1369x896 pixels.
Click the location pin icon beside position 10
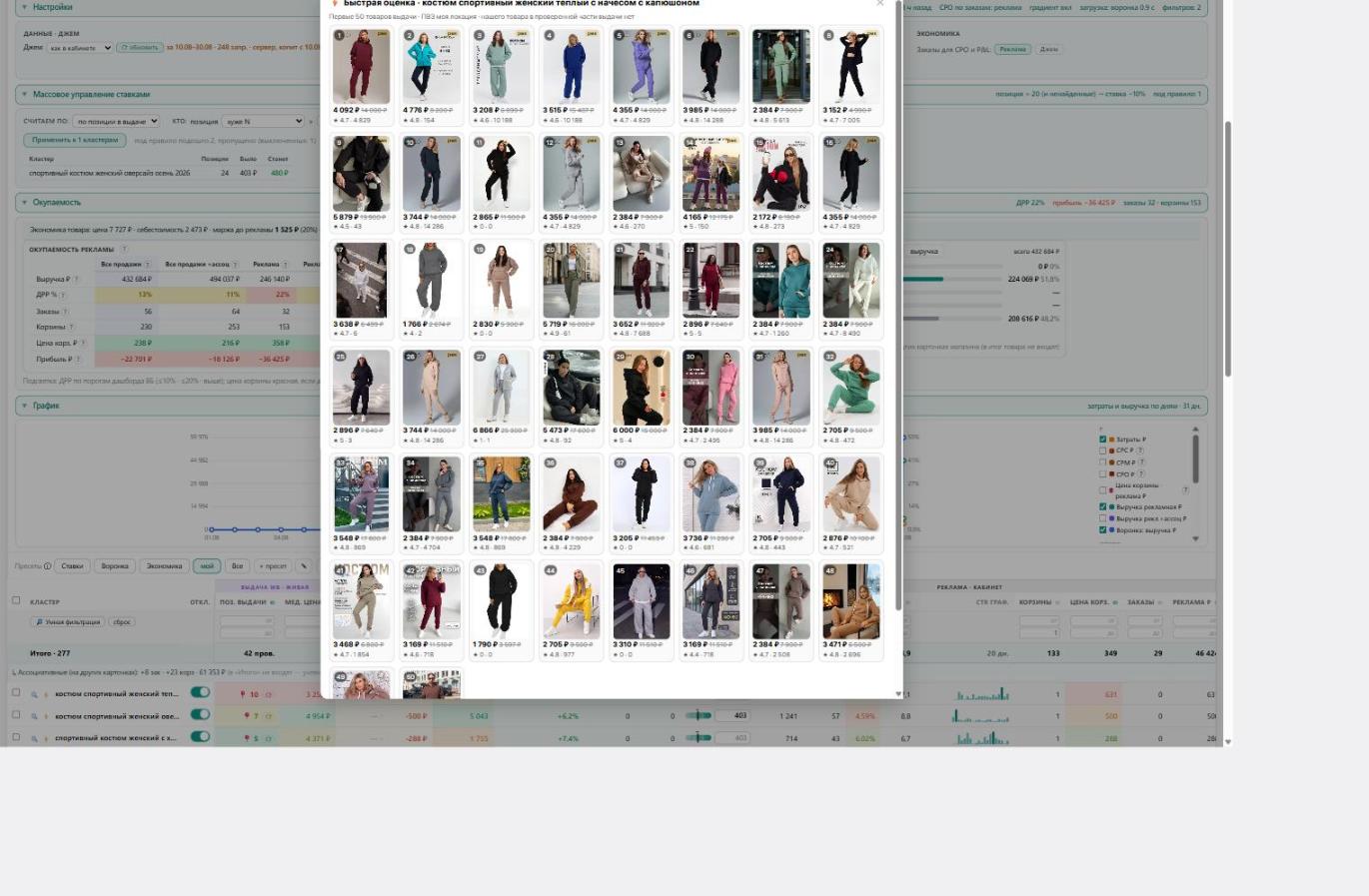(x=243, y=693)
